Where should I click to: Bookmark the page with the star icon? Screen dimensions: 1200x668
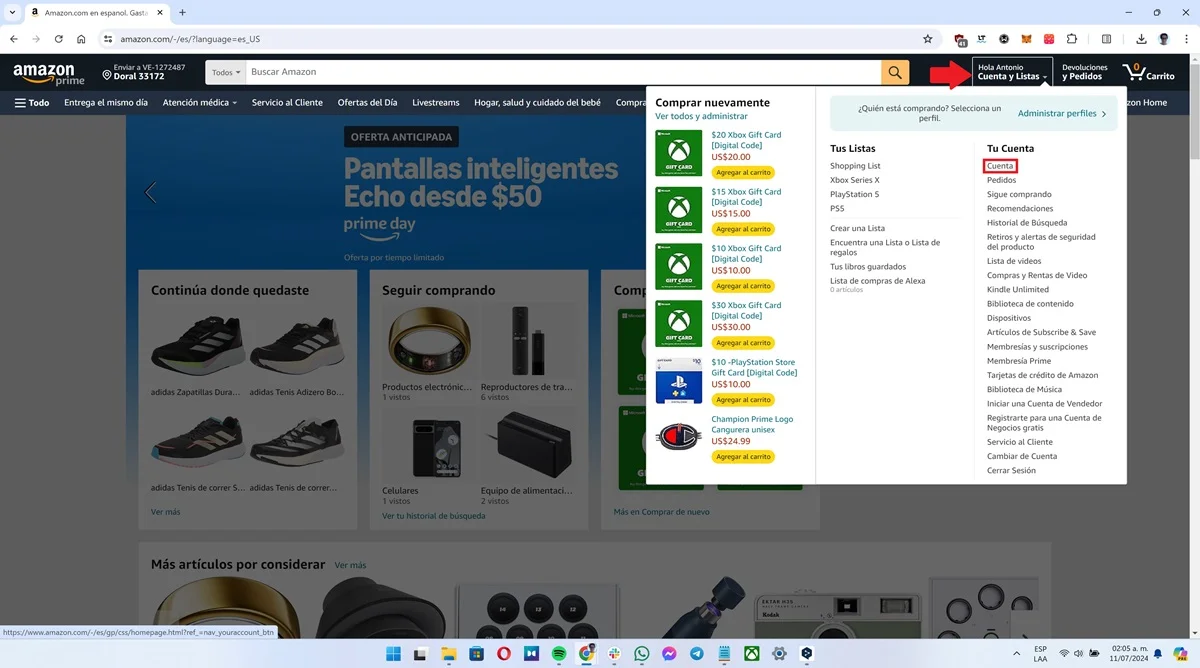coord(928,38)
